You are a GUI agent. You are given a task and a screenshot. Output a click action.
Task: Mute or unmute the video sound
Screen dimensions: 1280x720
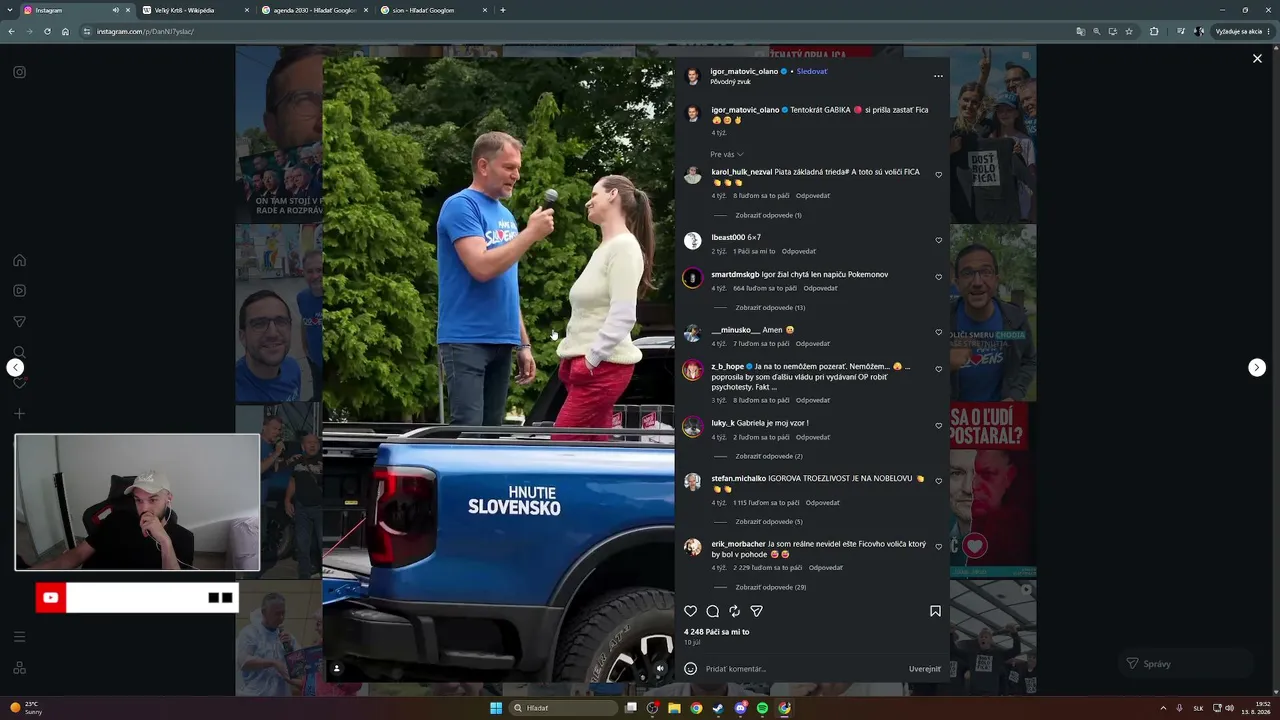pos(659,668)
